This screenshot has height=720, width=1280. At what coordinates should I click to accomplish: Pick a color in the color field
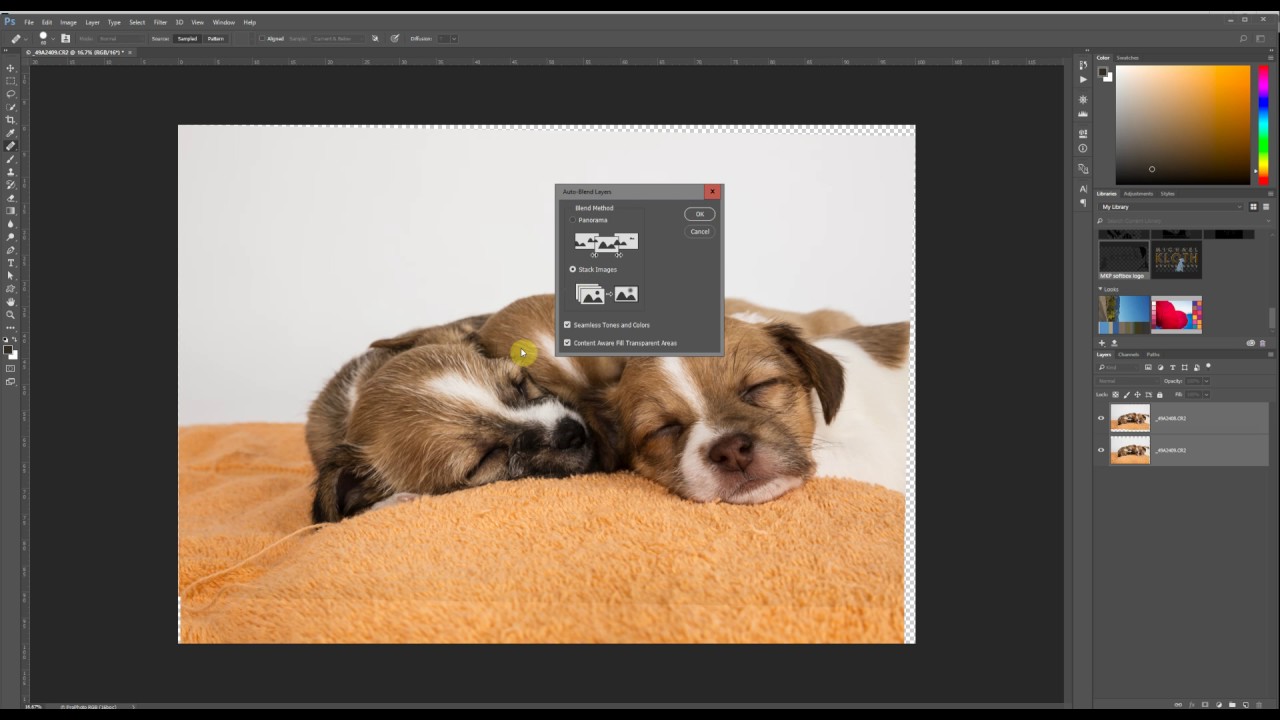point(1183,125)
